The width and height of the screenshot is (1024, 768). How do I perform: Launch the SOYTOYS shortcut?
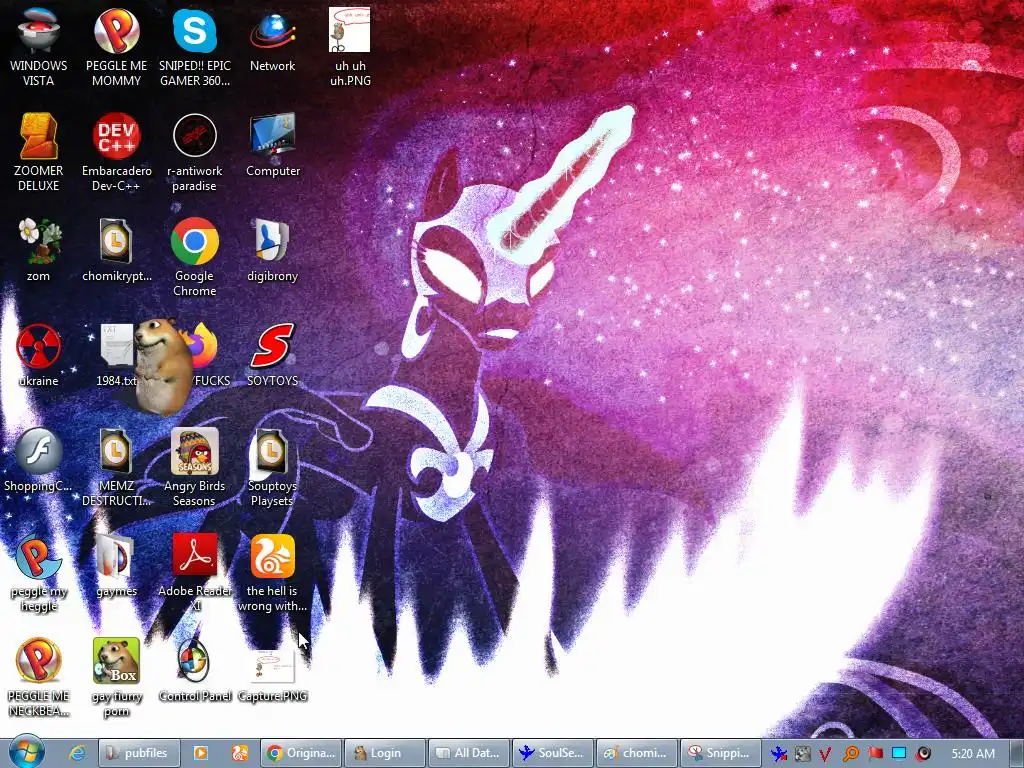[272, 355]
